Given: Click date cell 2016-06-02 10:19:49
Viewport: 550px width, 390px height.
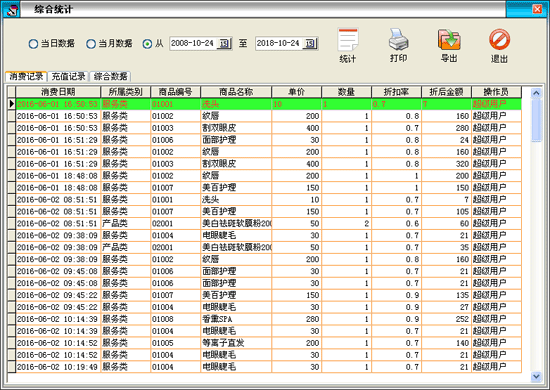Looking at the screenshot, I should [x=58, y=367].
